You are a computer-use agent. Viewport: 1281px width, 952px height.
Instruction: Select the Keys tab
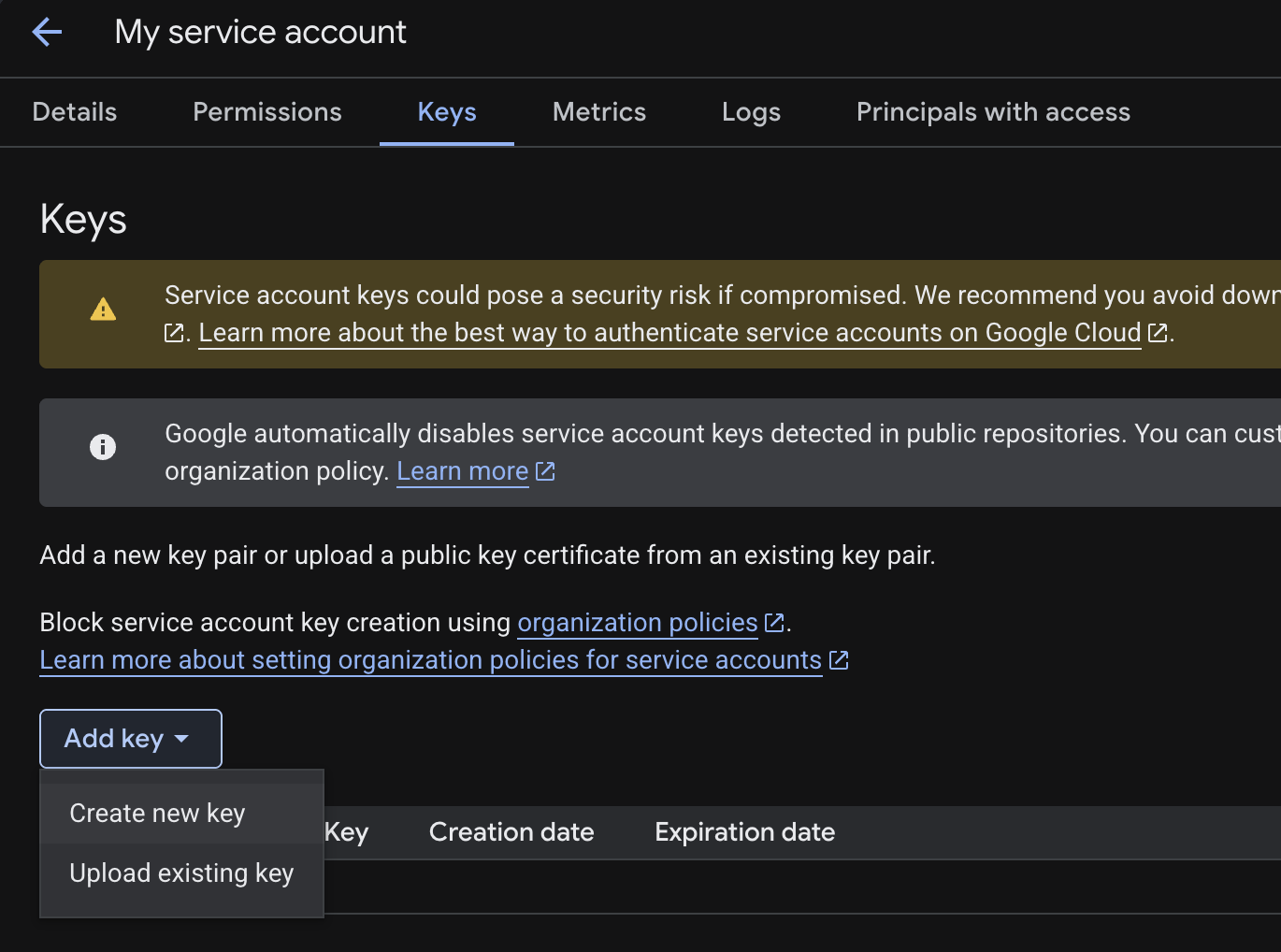tap(447, 112)
